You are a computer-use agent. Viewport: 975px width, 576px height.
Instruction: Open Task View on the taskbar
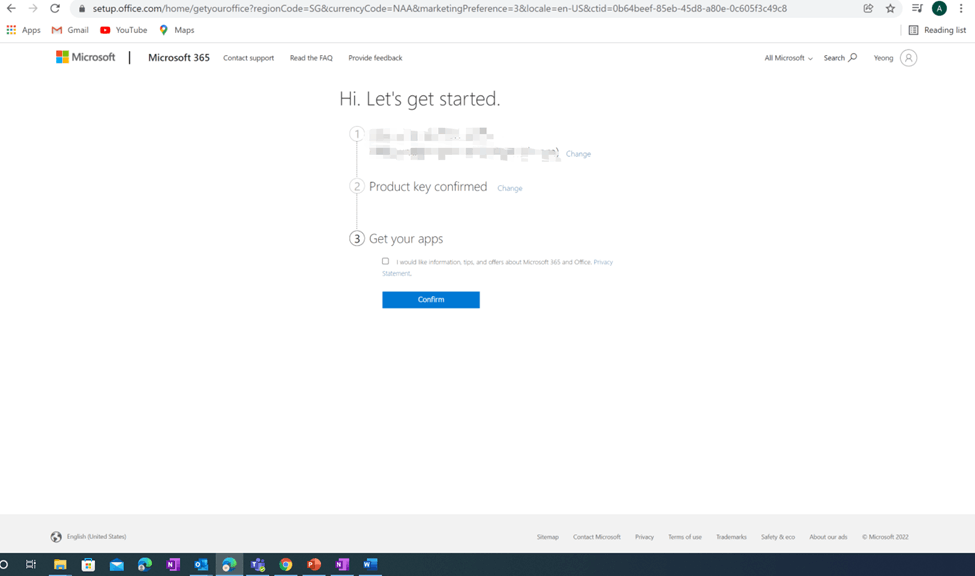pos(30,565)
